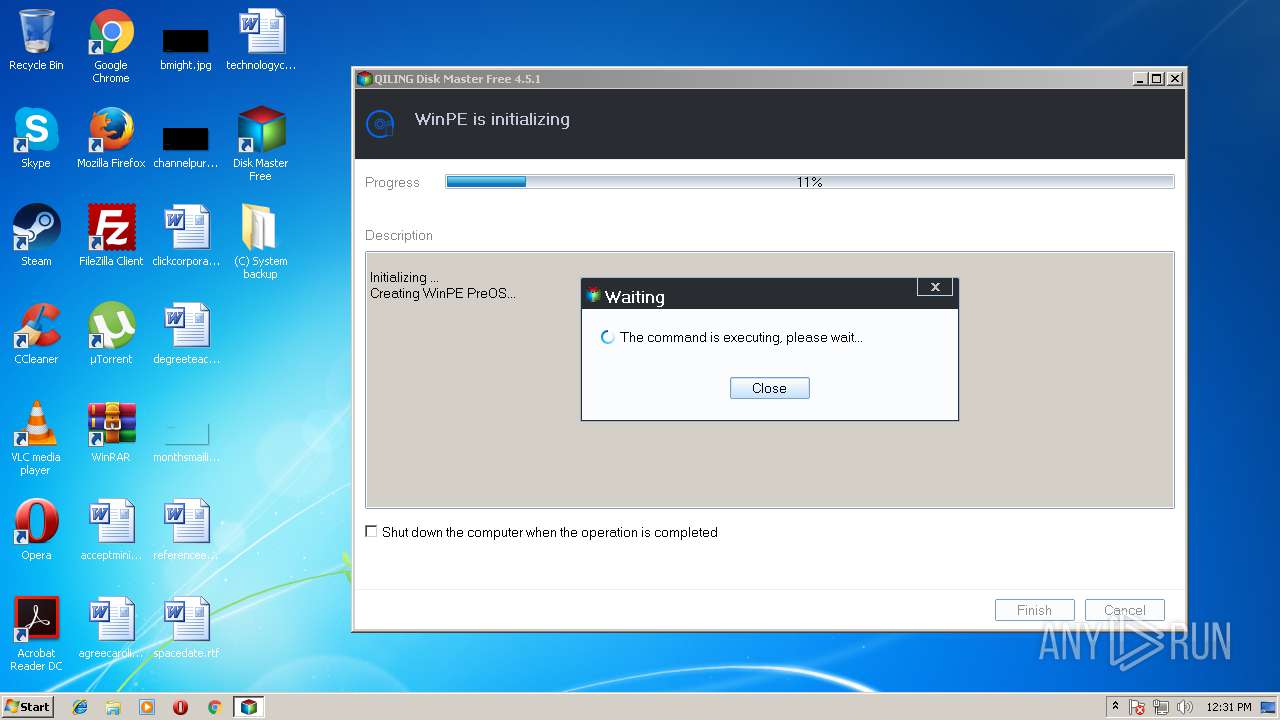Screen dimensions: 1280x720
Task: Open Chrome from the taskbar
Action: coord(214,707)
